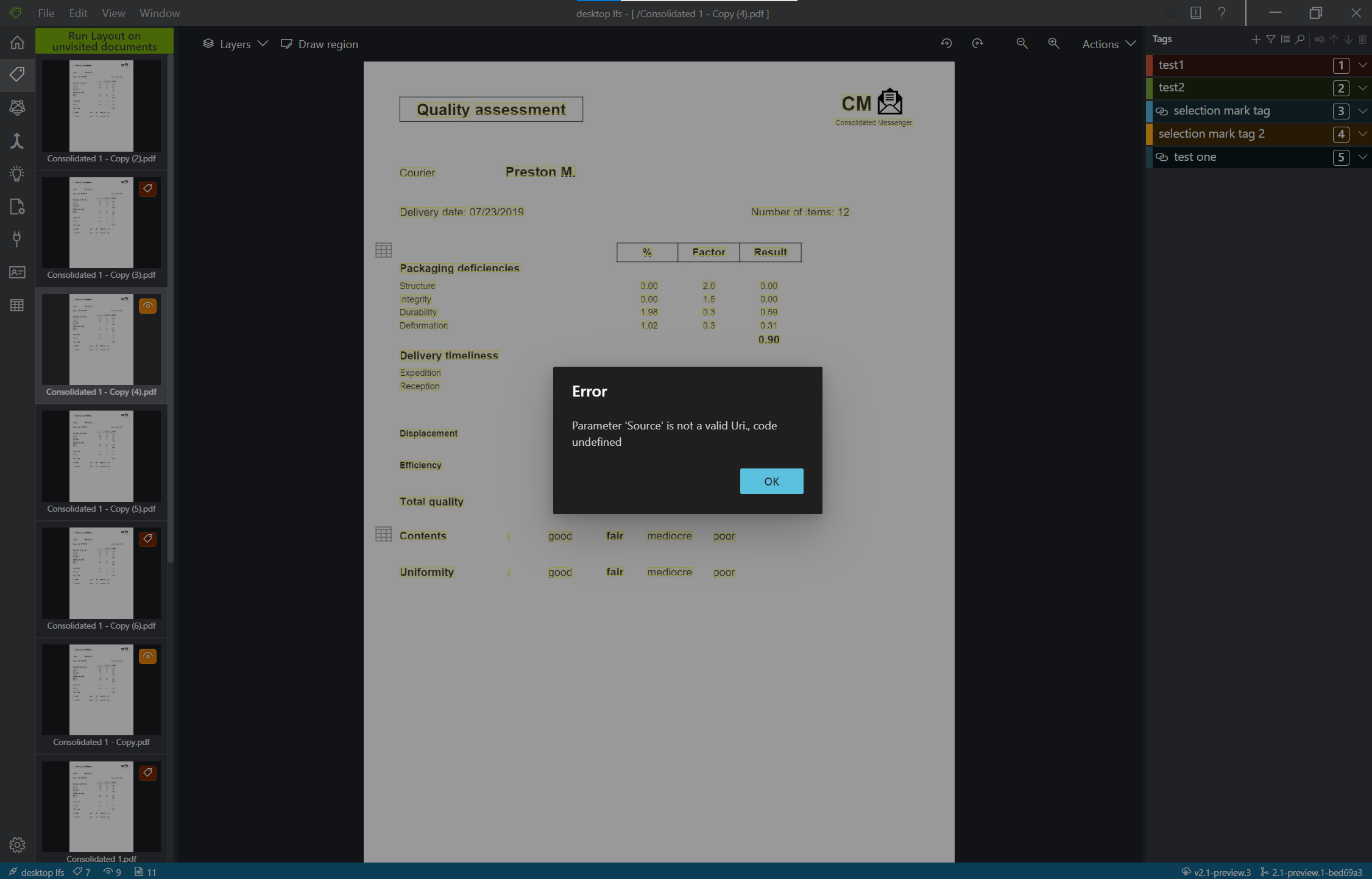Image resolution: width=1372 pixels, height=879 pixels.
Task: Open the Edit menu
Action: (77, 12)
